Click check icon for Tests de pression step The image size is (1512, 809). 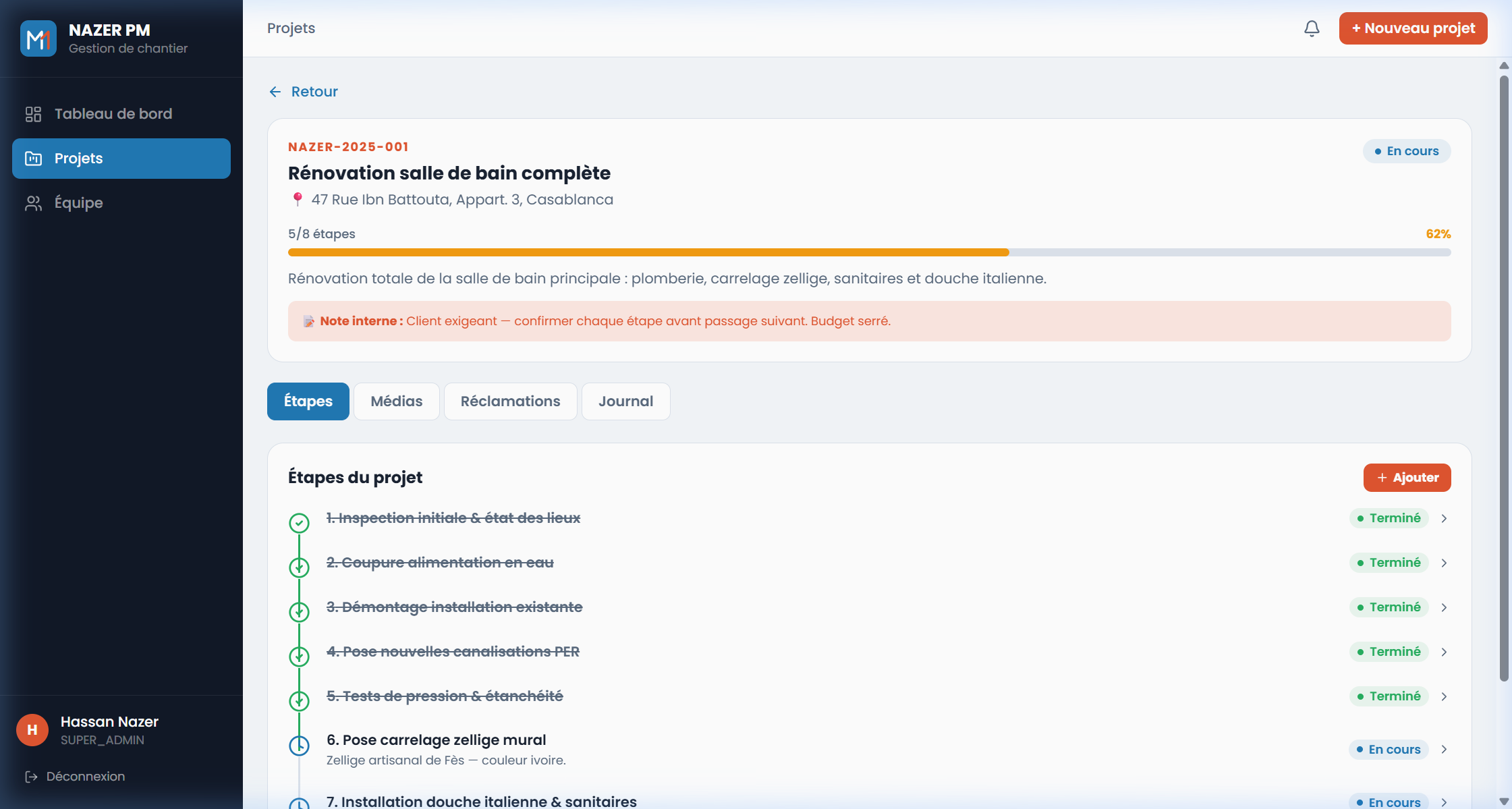pos(299,701)
